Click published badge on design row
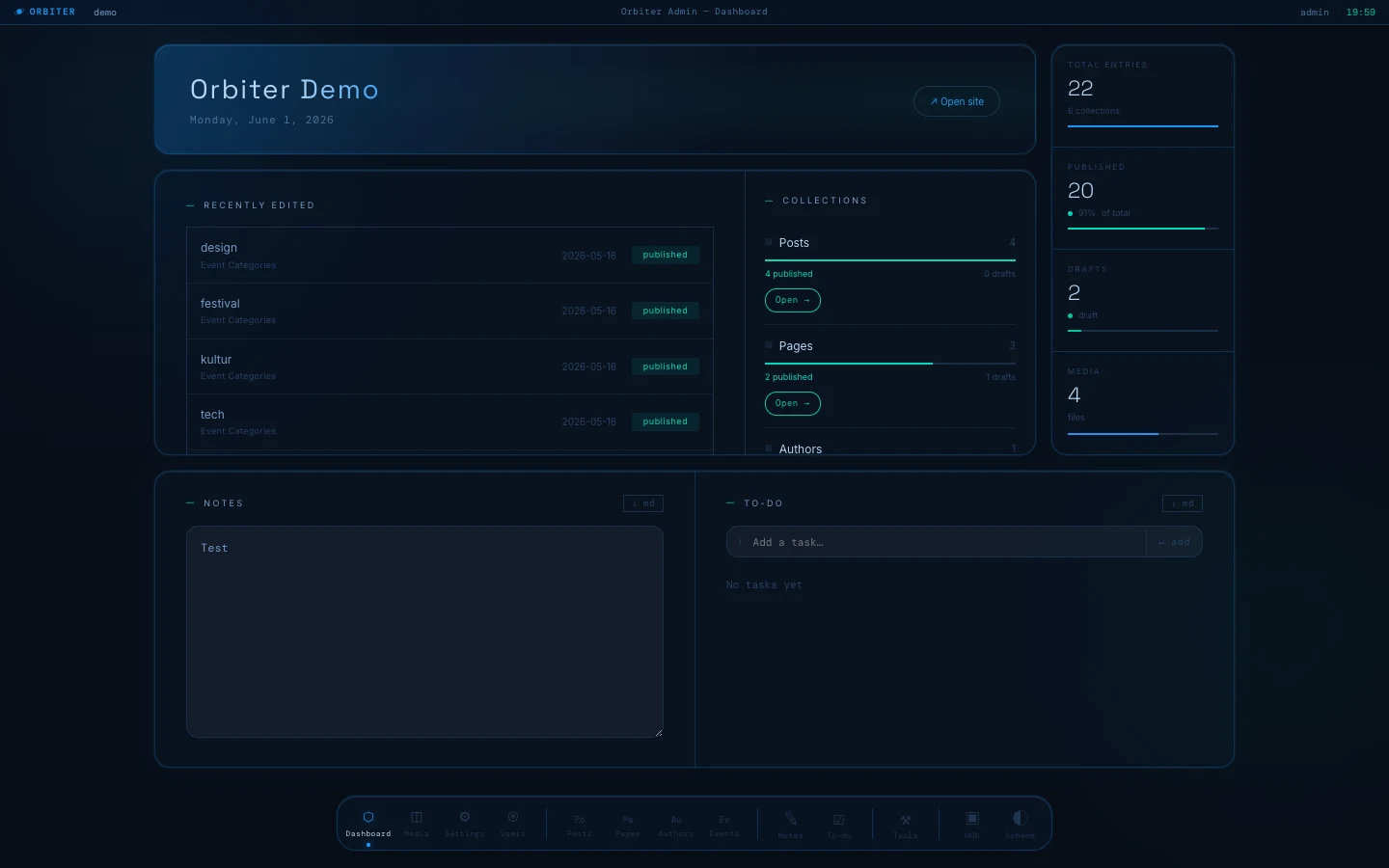Viewport: 1389px width, 868px height. pos(666,256)
